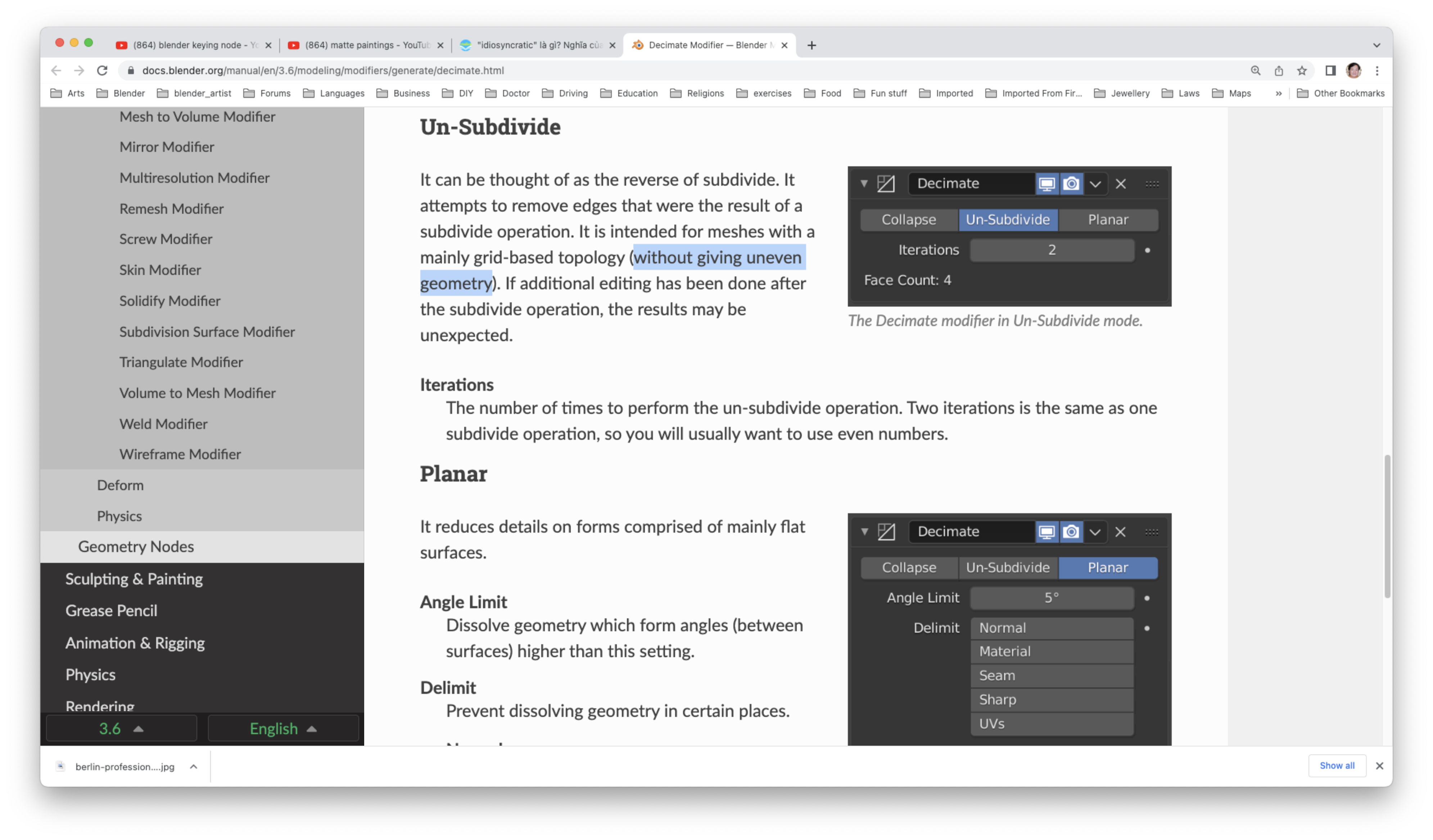Close the idiosyncratic tab
The image size is (1433, 840).
pyautogui.click(x=612, y=45)
